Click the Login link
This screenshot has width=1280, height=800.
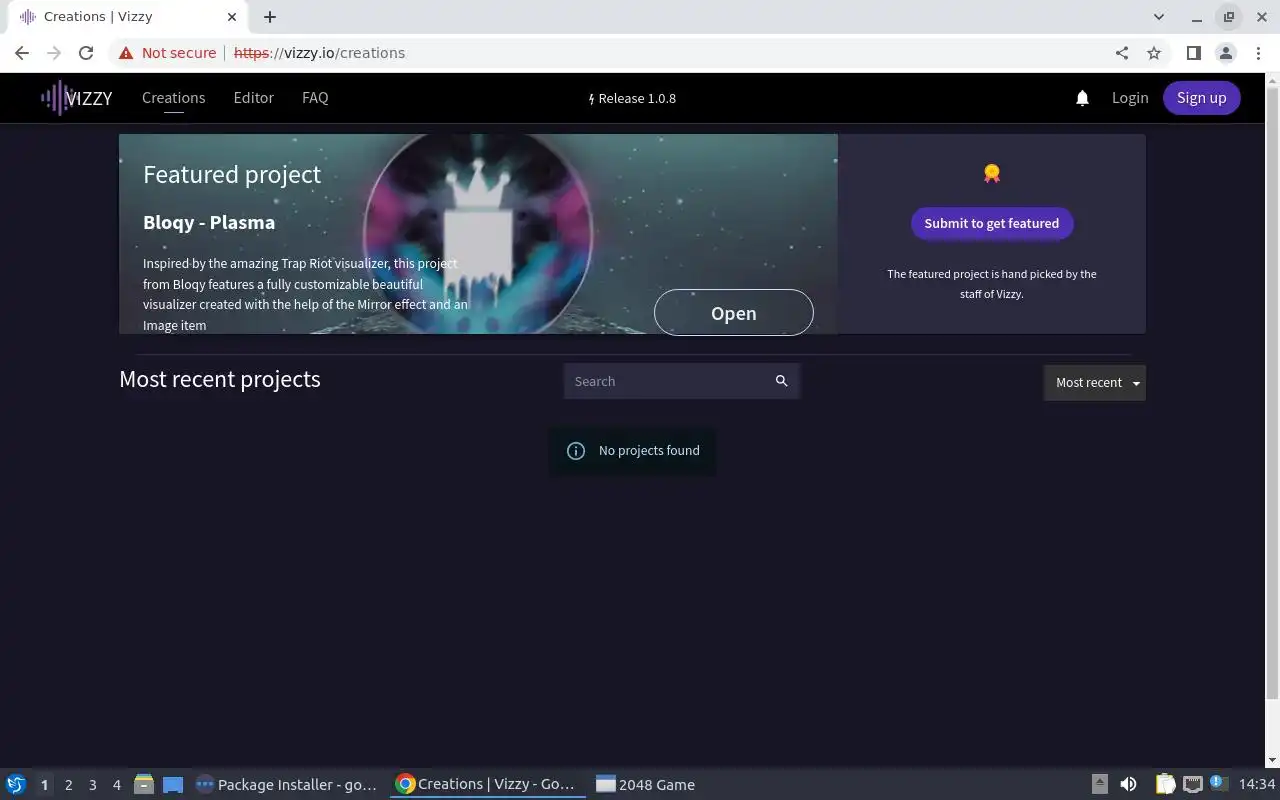(x=1130, y=98)
